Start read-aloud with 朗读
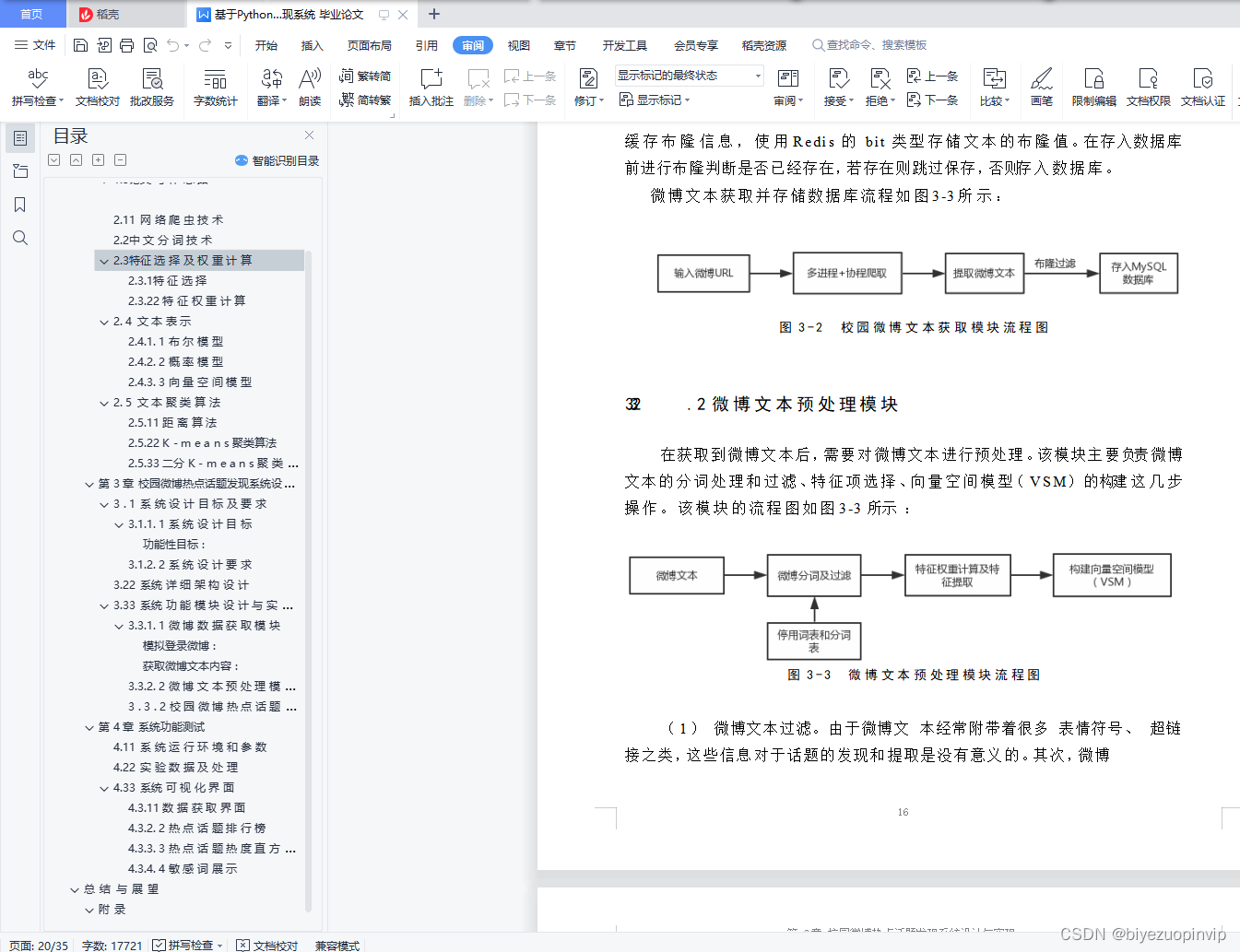 pos(310,88)
